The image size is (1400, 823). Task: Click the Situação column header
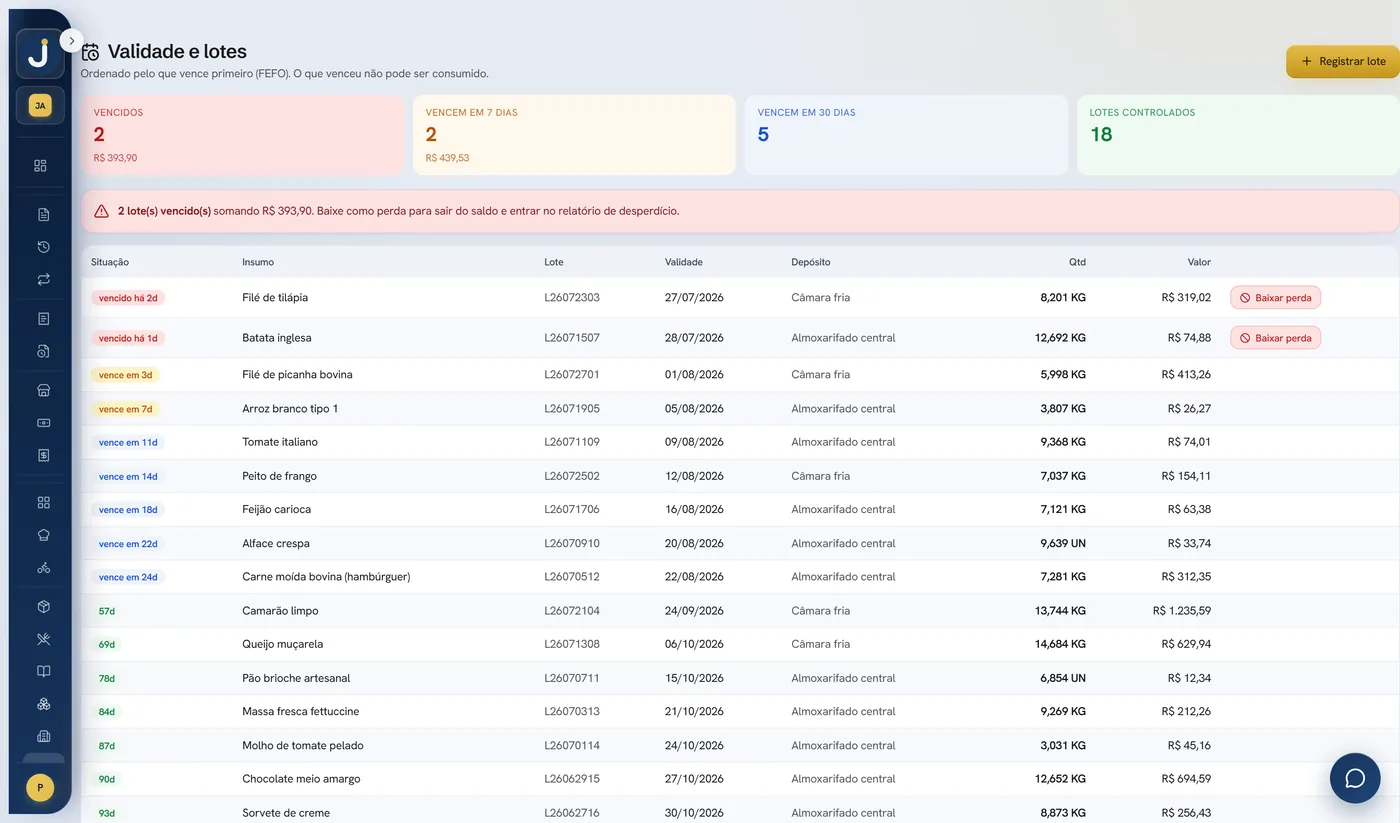pyautogui.click(x=110, y=262)
